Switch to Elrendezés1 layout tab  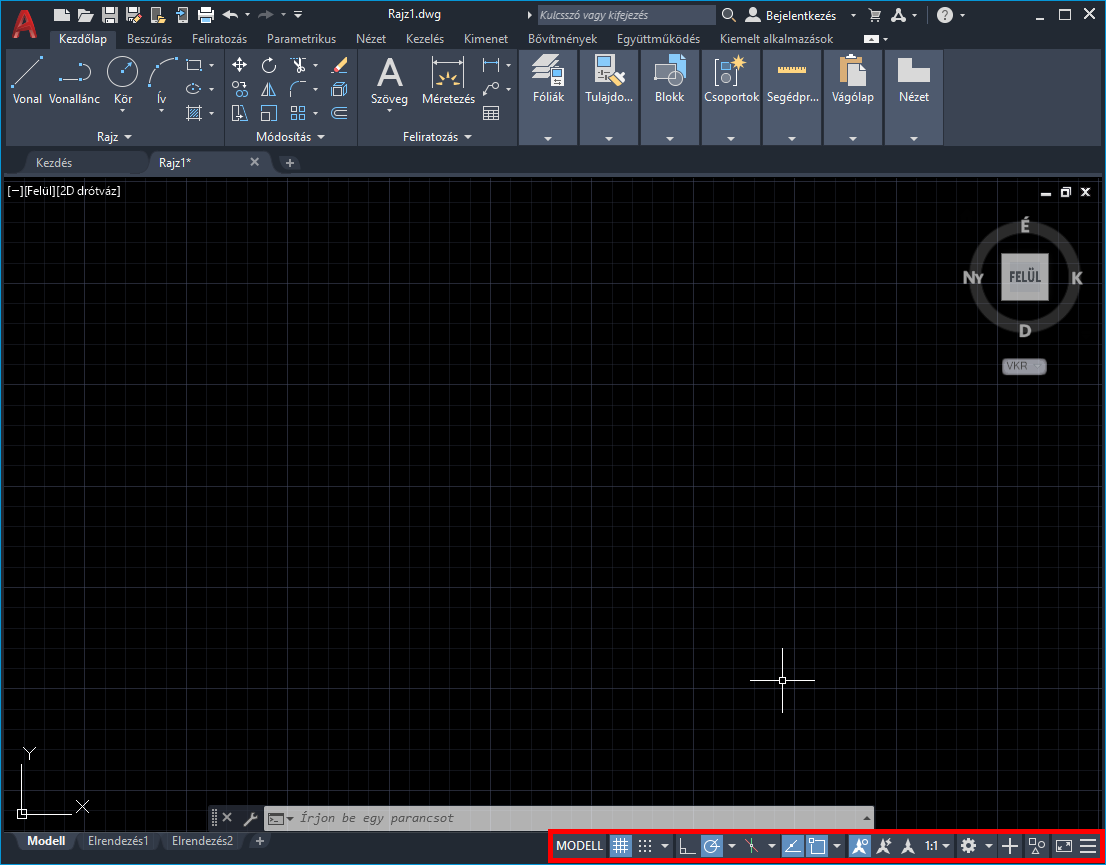pyautogui.click(x=118, y=841)
